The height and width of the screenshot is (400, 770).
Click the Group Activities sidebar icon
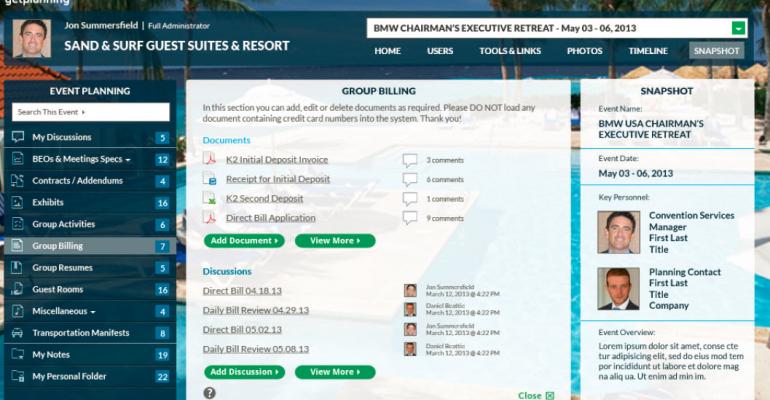(18, 224)
